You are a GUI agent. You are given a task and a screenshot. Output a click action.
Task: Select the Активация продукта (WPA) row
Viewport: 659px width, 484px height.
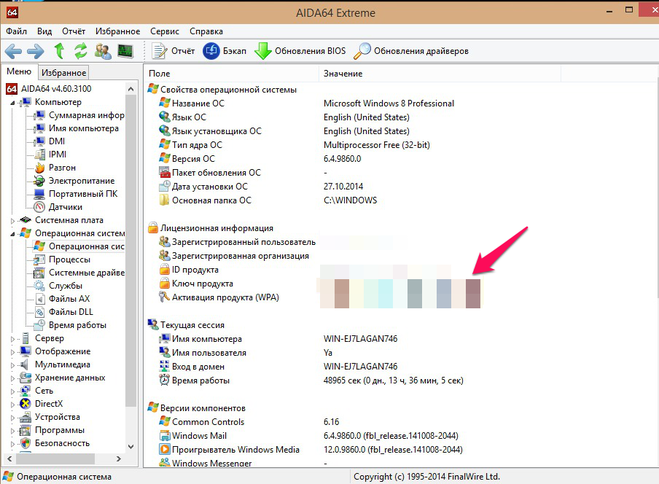(319, 297)
